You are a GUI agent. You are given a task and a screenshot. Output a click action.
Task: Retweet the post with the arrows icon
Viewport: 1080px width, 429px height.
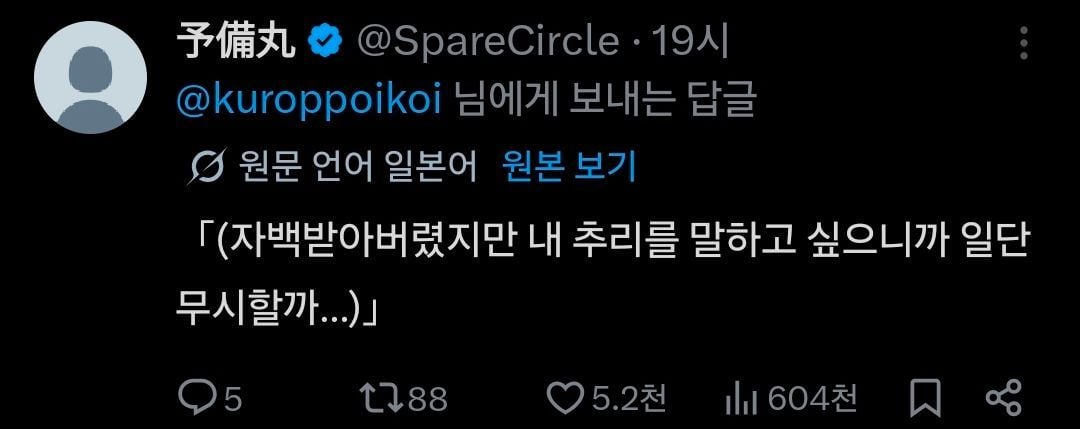point(382,398)
